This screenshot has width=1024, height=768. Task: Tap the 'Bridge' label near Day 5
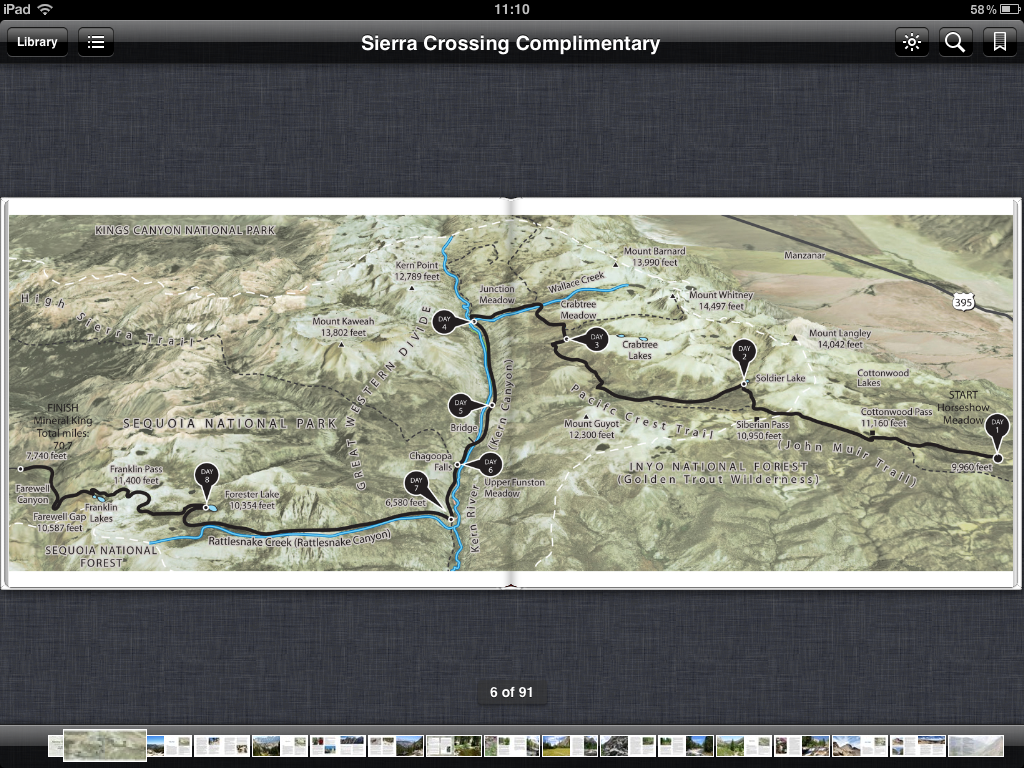coord(464,428)
